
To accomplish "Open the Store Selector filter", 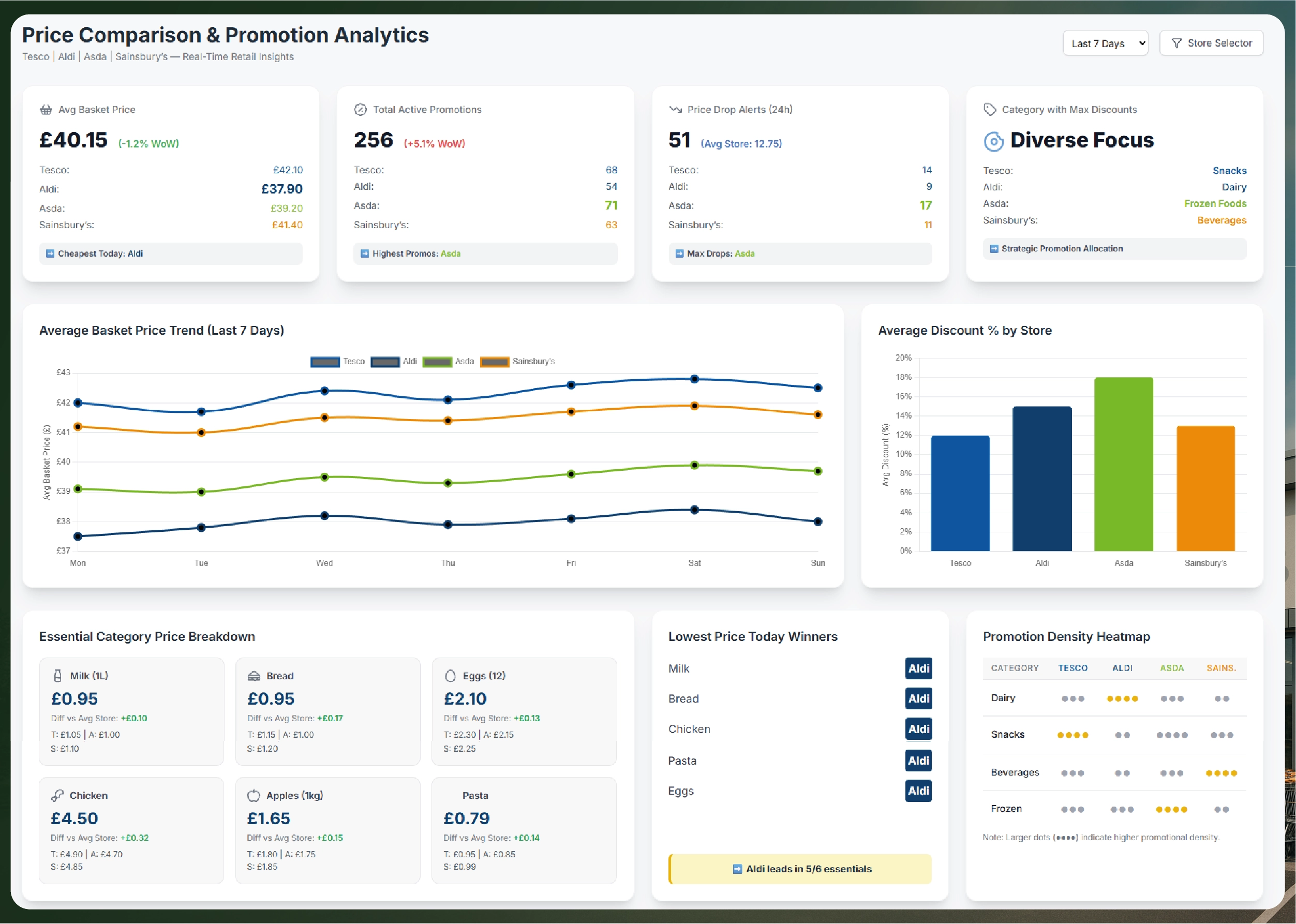I will [x=1211, y=43].
